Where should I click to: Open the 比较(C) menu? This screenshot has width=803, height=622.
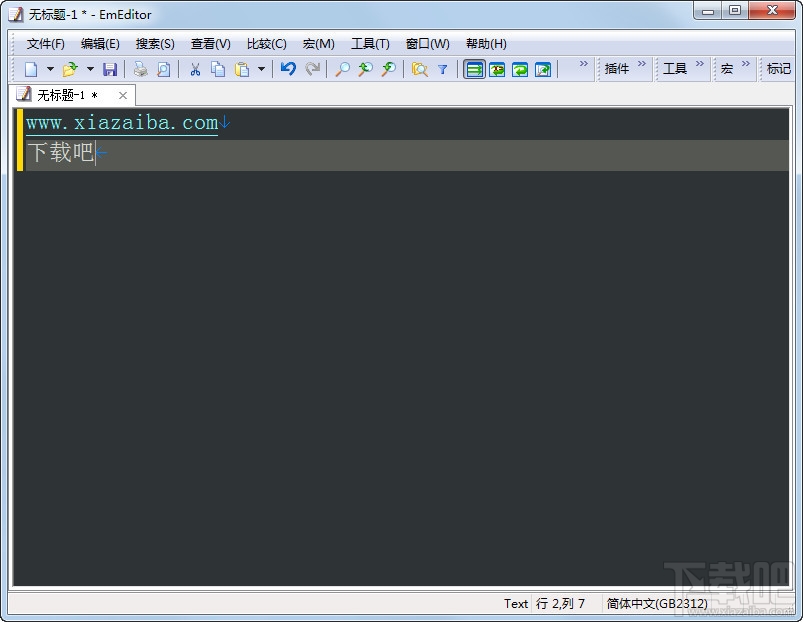point(267,44)
